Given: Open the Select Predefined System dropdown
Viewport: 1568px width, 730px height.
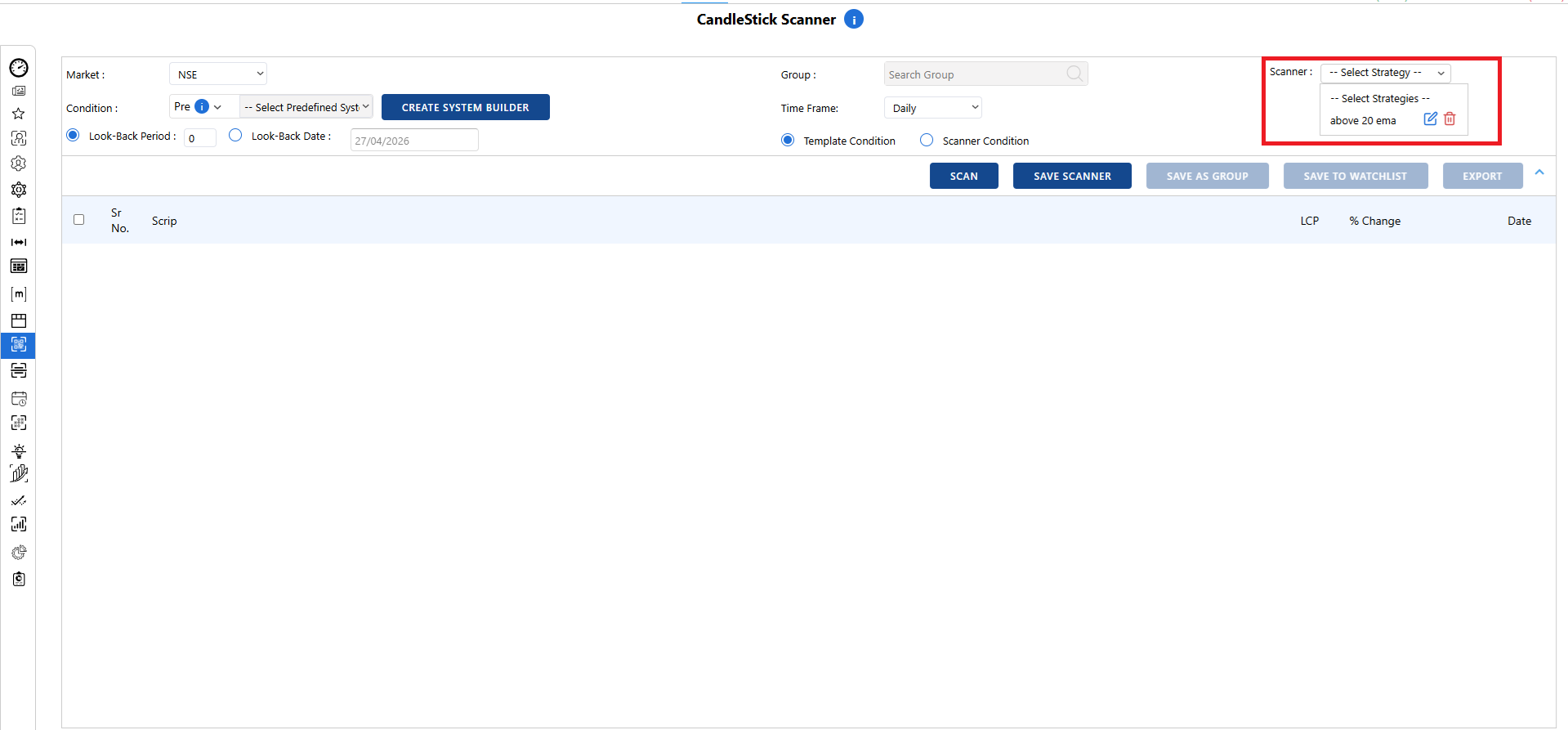Looking at the screenshot, I should coord(306,107).
